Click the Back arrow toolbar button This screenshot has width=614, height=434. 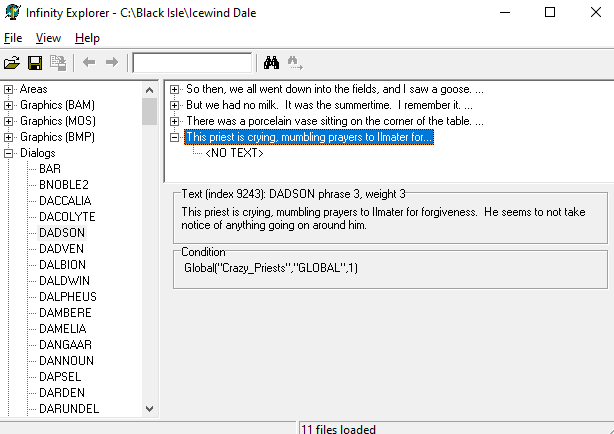89,62
